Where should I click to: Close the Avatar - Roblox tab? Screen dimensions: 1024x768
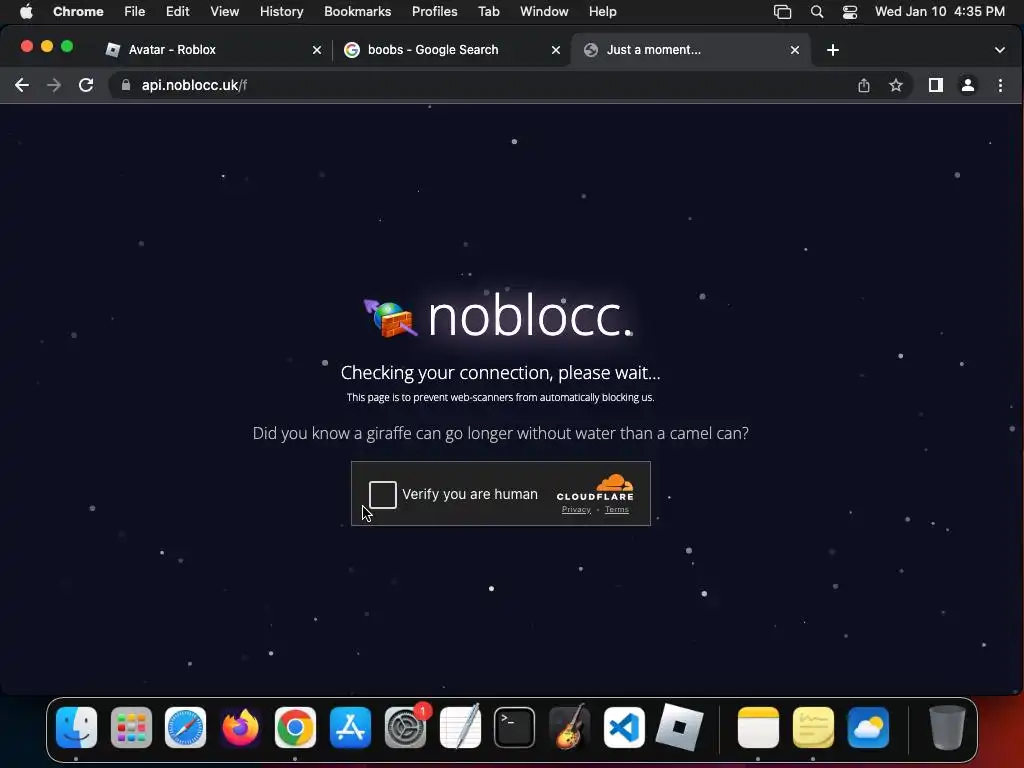pos(317,50)
